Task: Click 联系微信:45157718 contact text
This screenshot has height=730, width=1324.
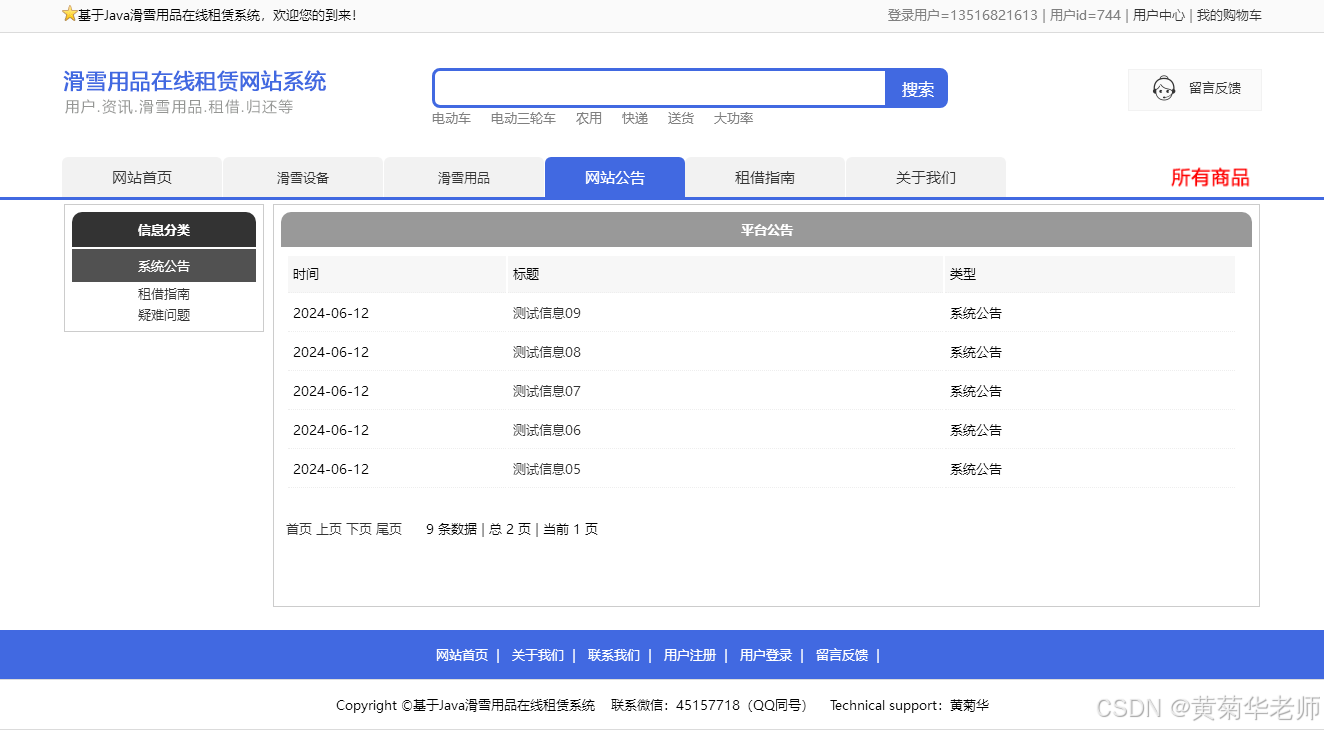Action: 709,705
